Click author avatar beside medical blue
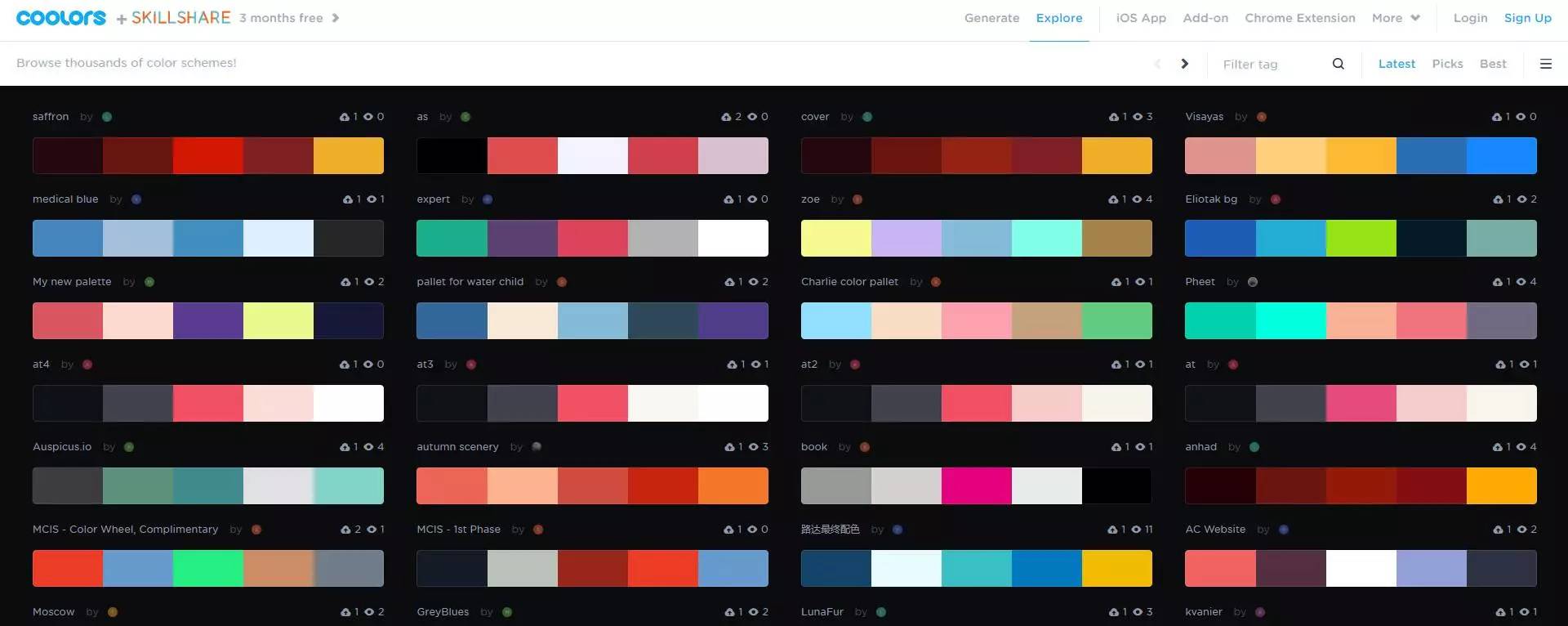 click(136, 199)
